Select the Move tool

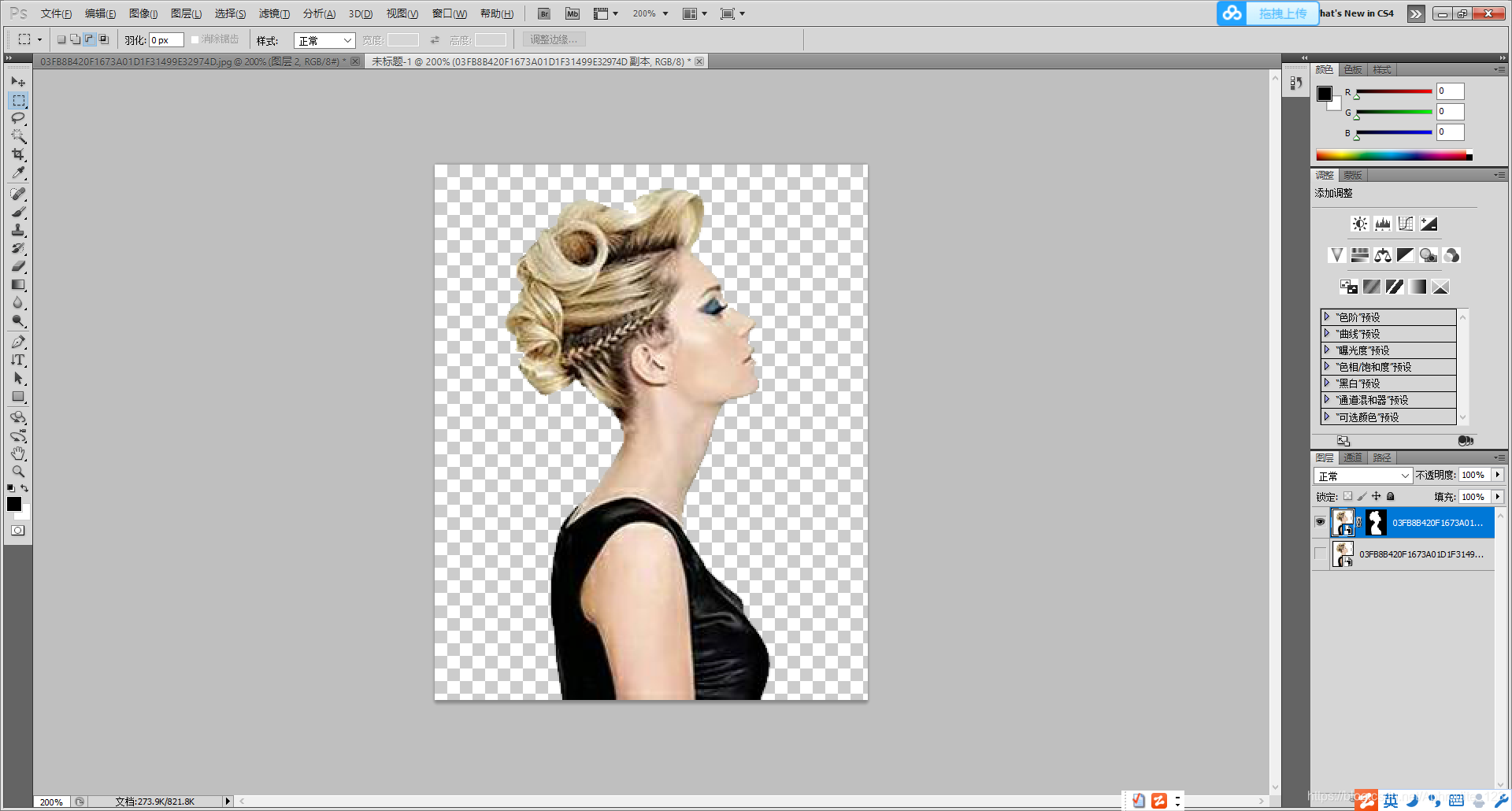(18, 82)
